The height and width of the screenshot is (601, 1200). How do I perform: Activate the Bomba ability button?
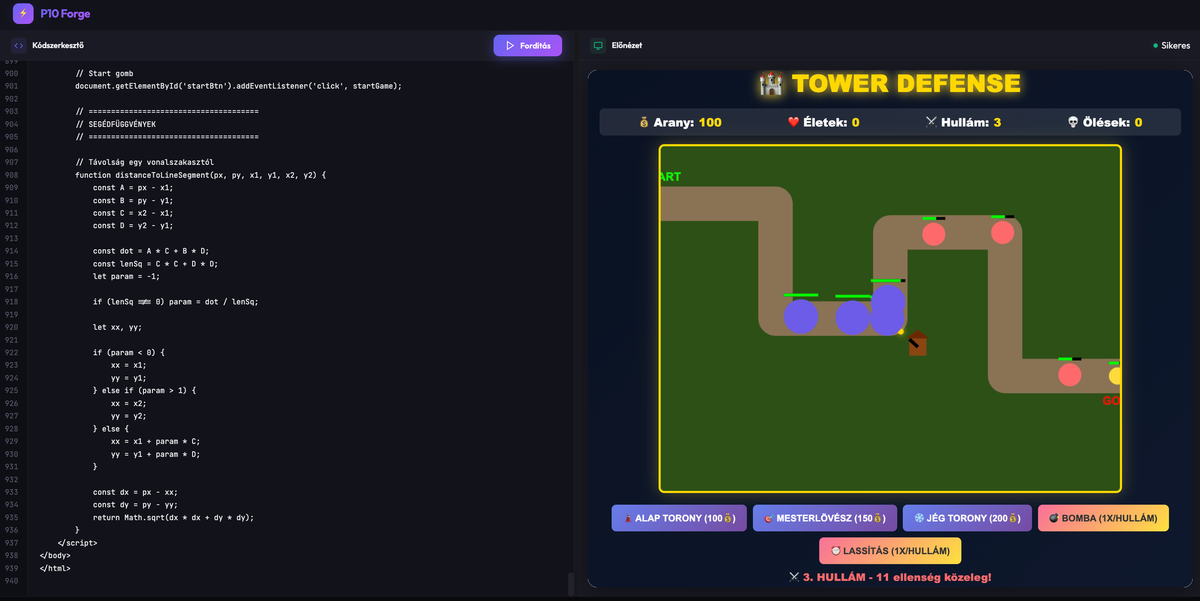pyautogui.click(x=1103, y=518)
